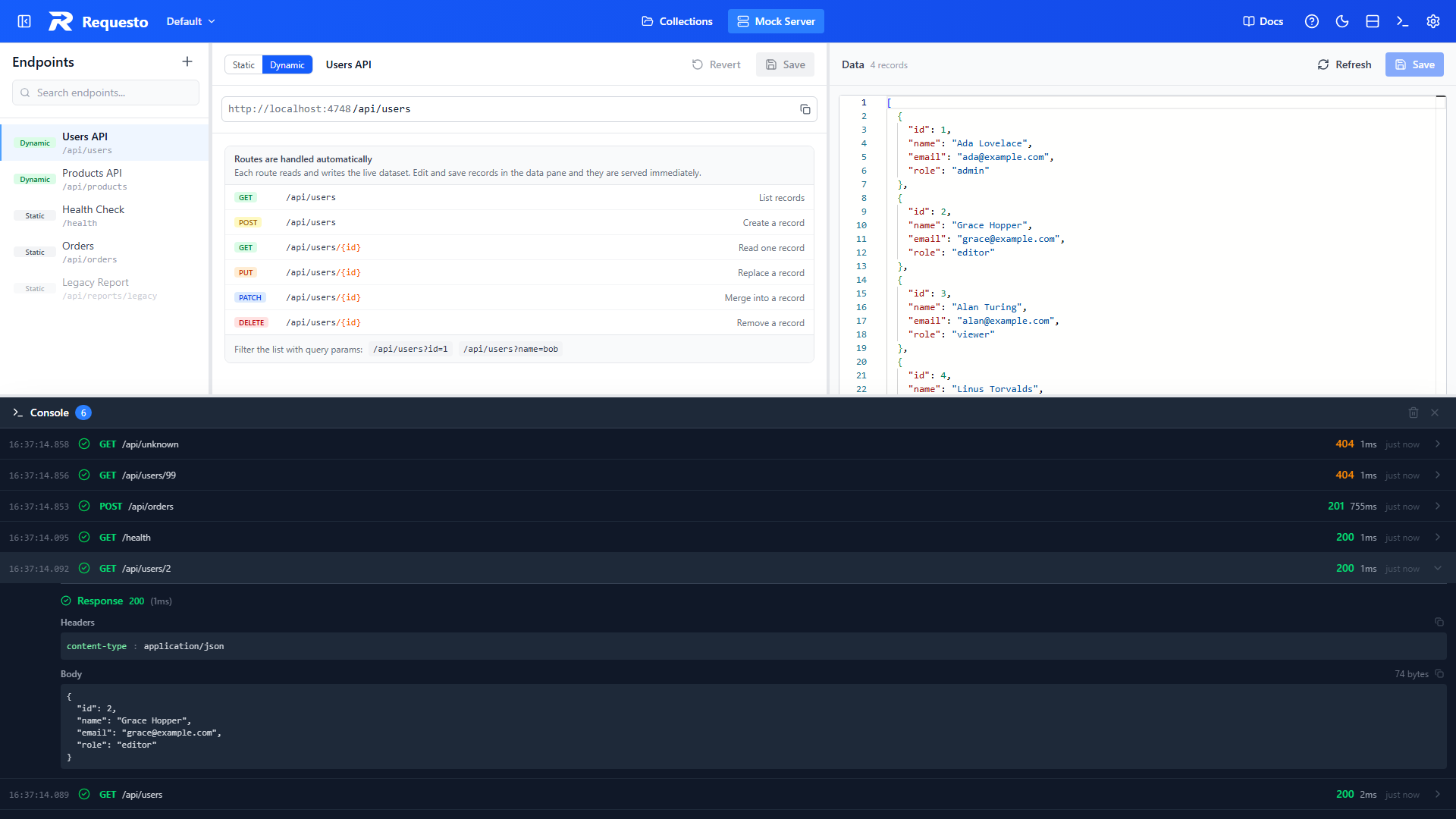1456x819 pixels.
Task: Expand GET /health log entry
Action: pyautogui.click(x=728, y=537)
